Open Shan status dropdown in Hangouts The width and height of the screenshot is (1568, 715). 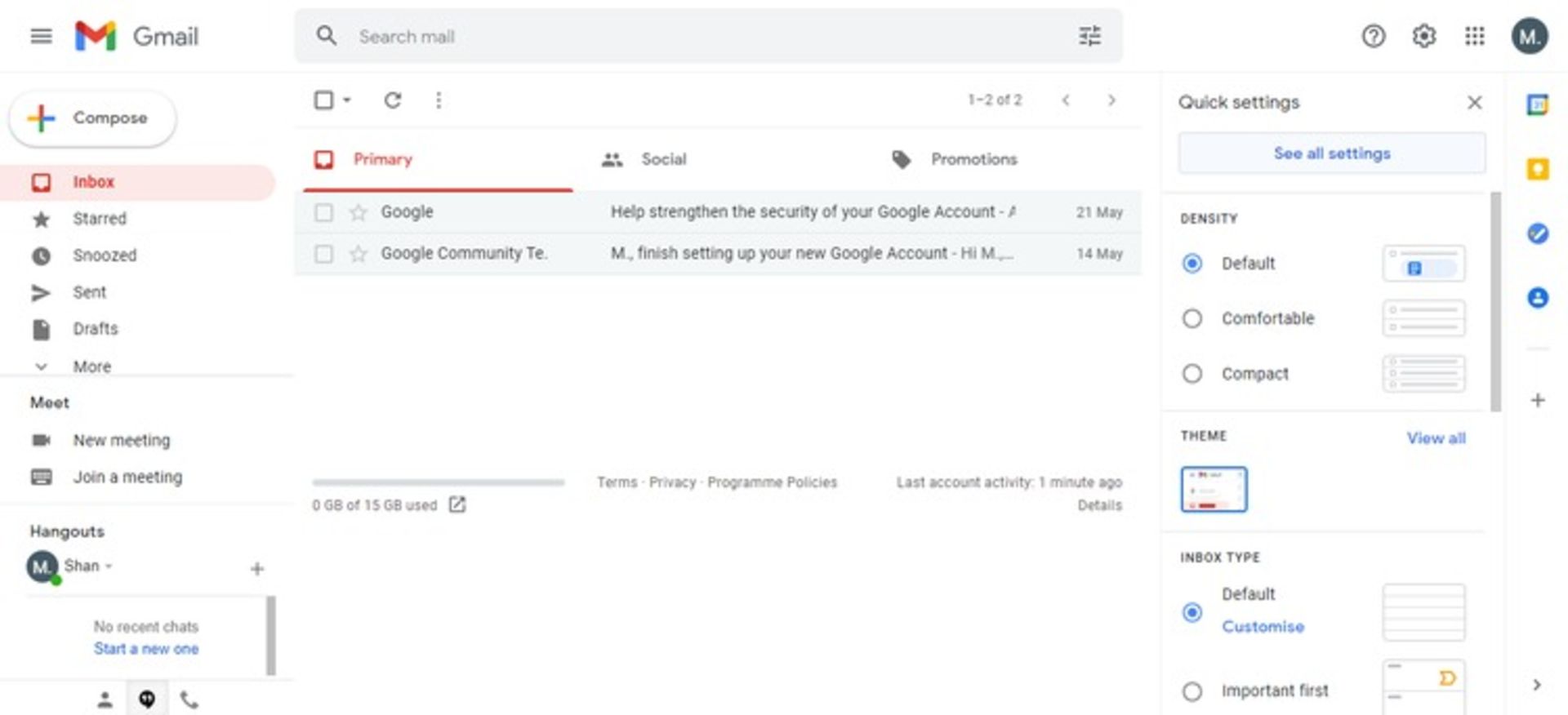tap(109, 566)
